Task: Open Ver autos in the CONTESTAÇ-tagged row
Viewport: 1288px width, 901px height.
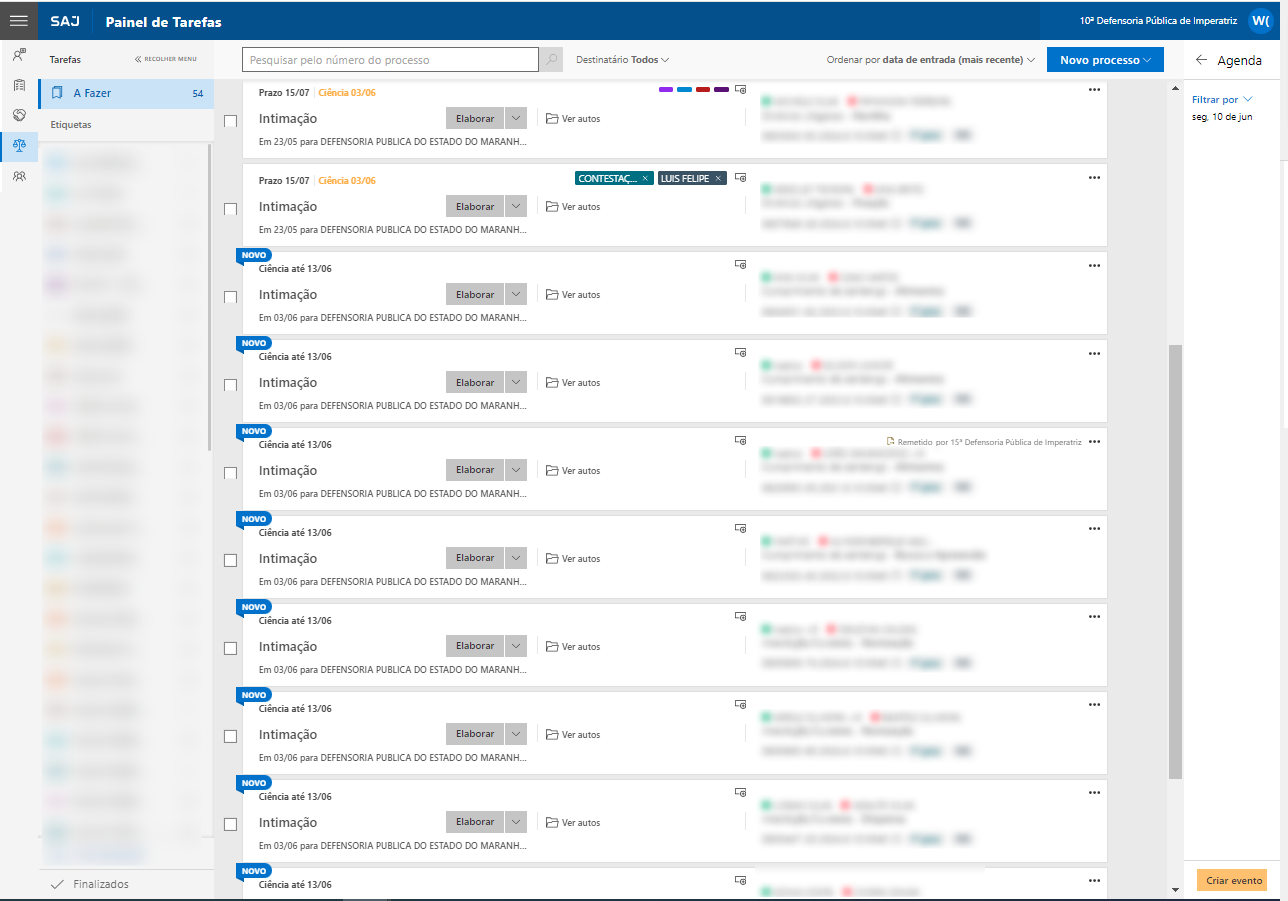Action: 573,207
